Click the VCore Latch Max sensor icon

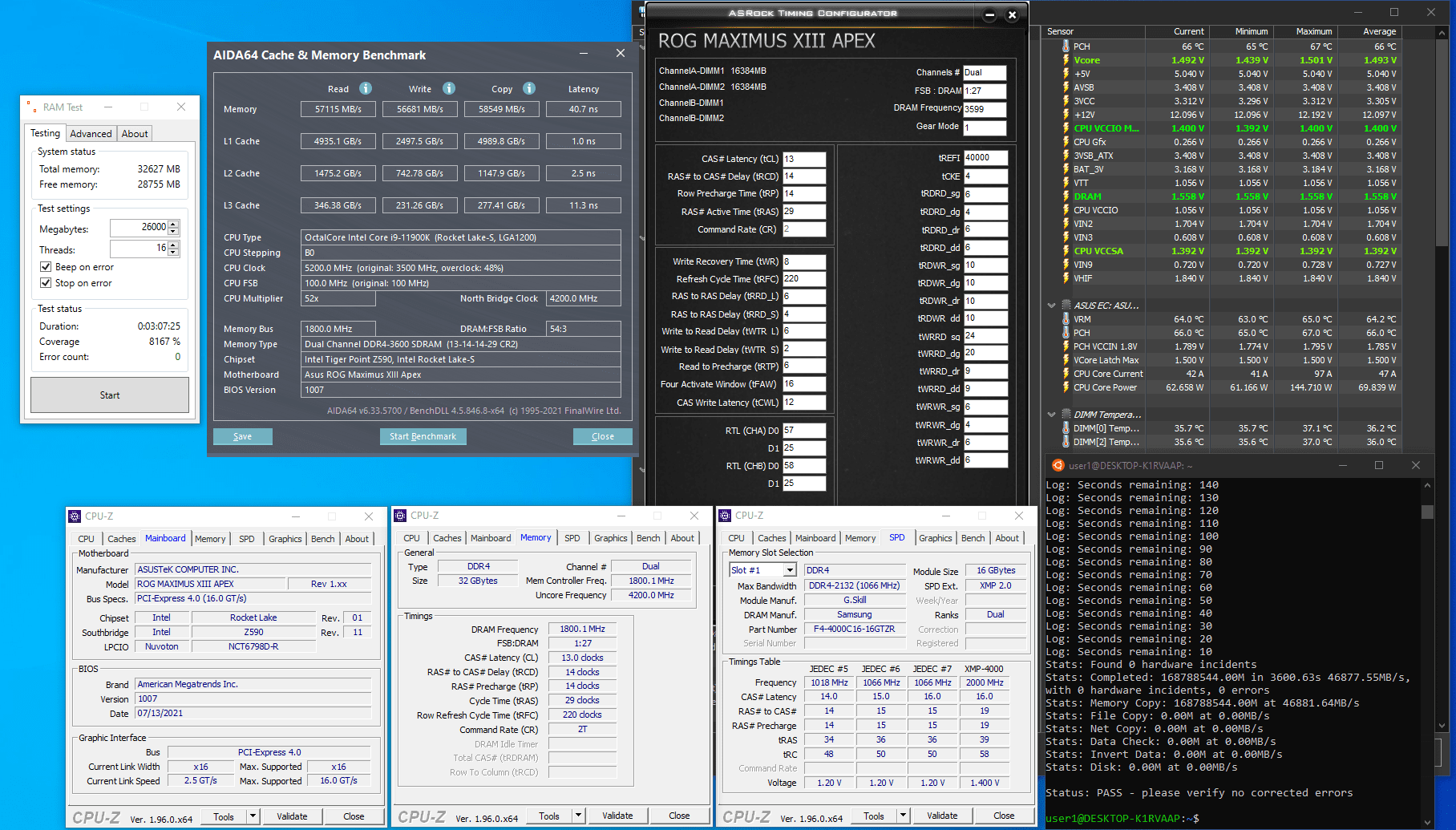(x=1066, y=360)
